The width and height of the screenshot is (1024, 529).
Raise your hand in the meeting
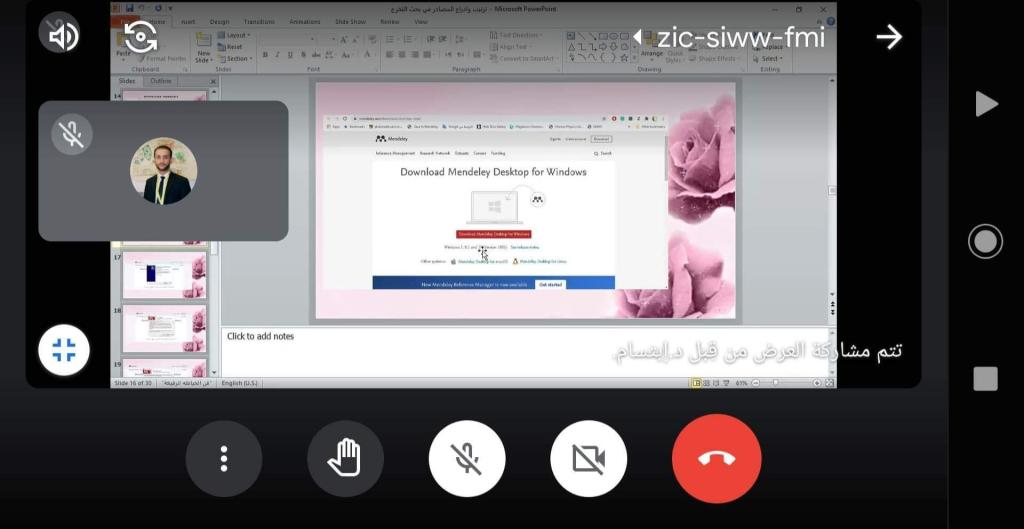coord(345,459)
